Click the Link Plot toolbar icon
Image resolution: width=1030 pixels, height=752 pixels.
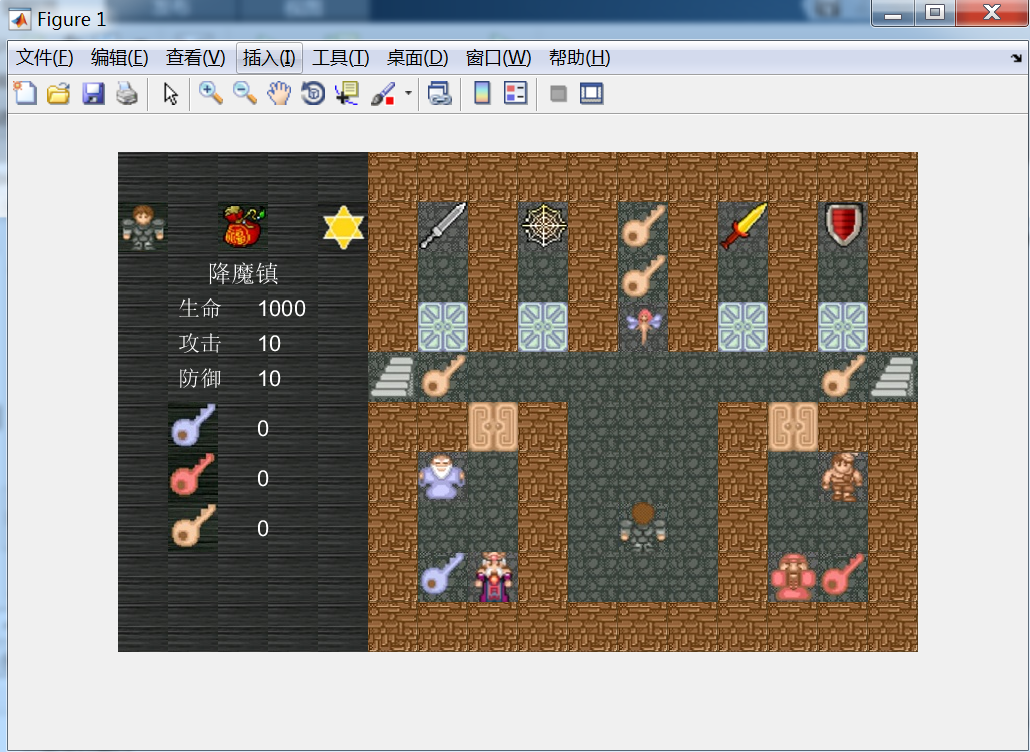[439, 93]
